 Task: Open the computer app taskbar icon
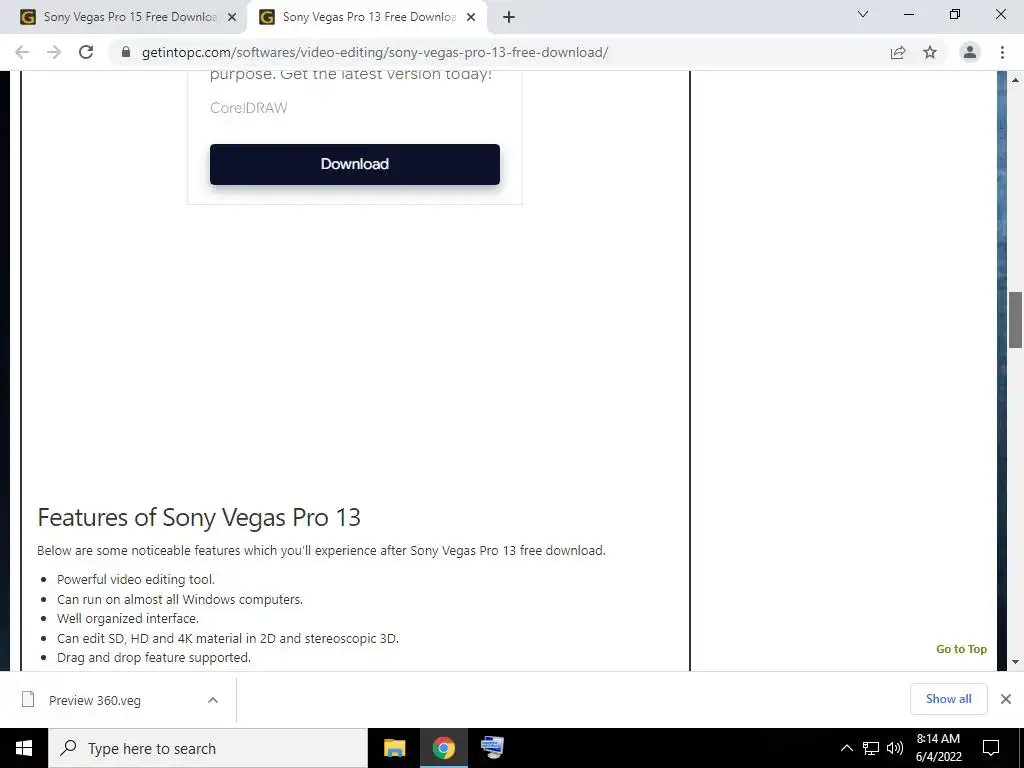[492, 748]
